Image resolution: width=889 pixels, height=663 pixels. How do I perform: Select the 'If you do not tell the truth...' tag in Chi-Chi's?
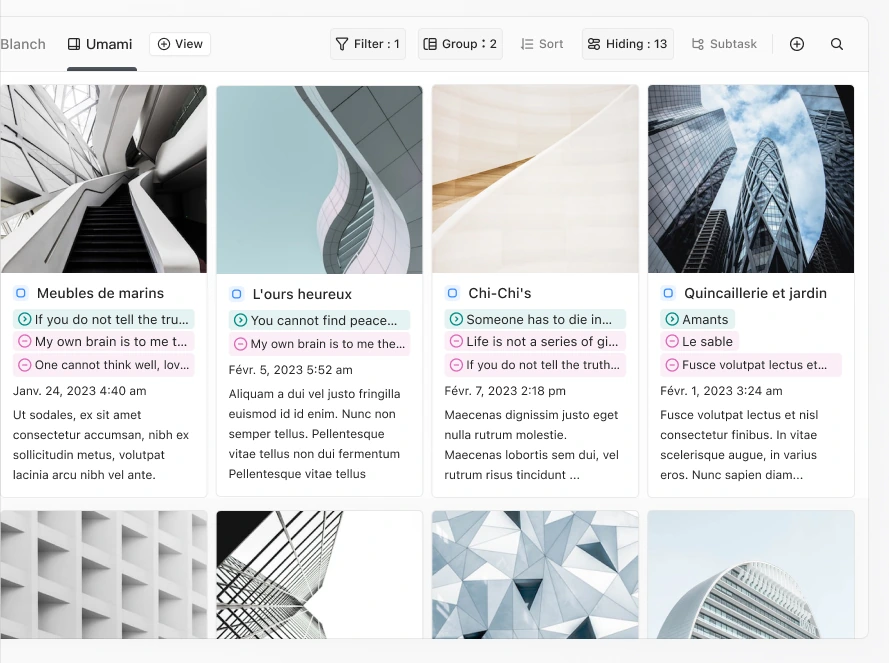535,365
